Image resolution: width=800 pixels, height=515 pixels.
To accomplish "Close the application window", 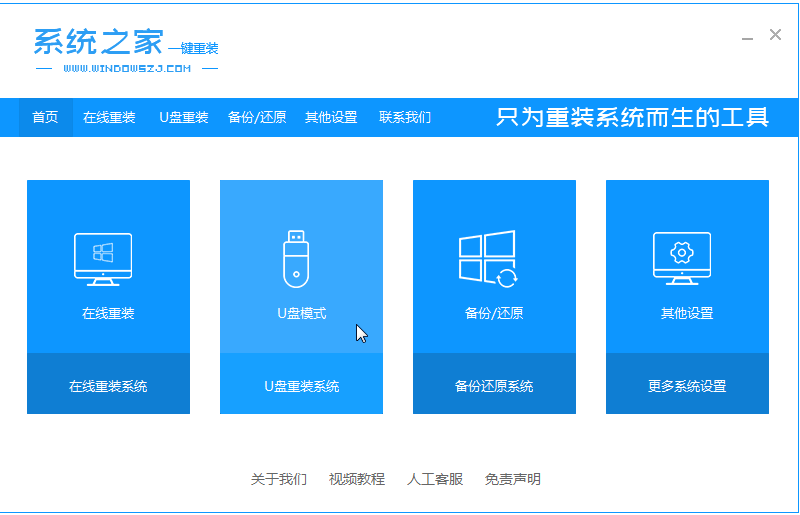I will coord(775,35).
